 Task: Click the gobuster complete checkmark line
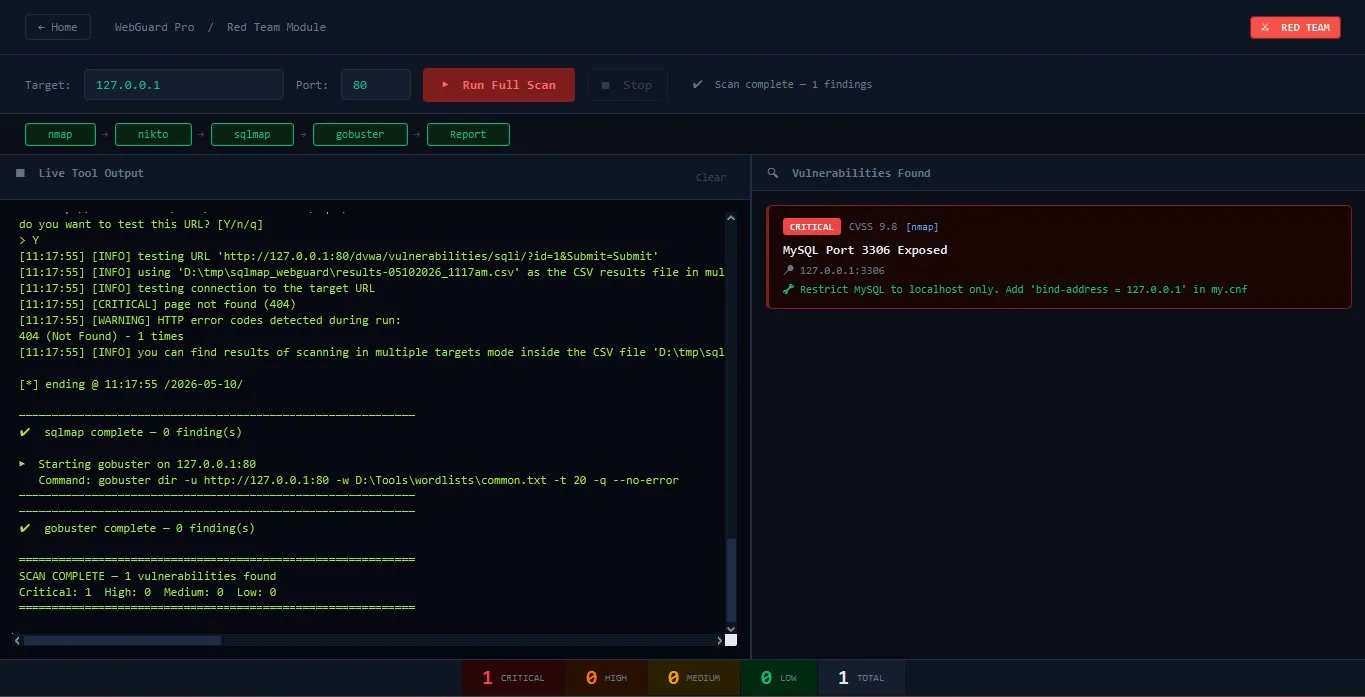point(137,528)
